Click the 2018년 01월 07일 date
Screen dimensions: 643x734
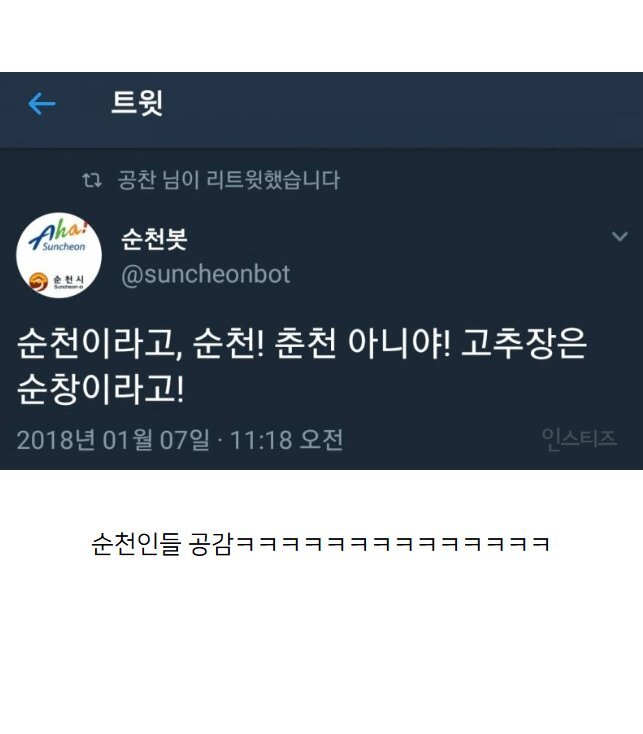(113, 440)
